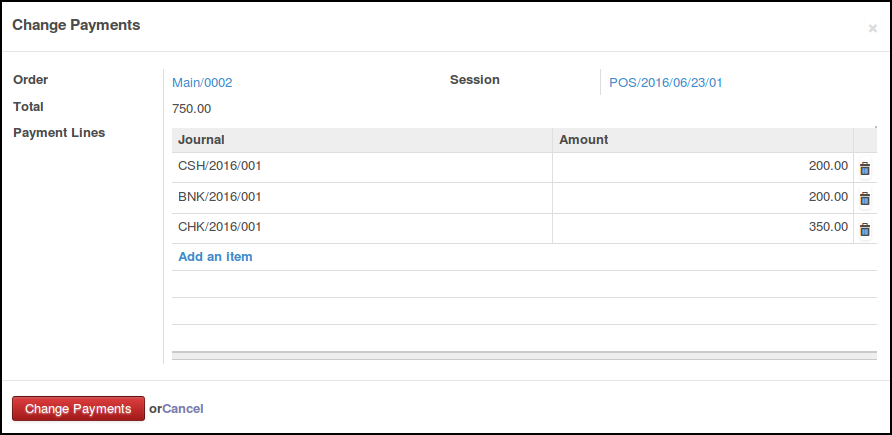Image resolution: width=892 pixels, height=435 pixels.
Task: Open order Main/0002 link
Action: point(202,83)
